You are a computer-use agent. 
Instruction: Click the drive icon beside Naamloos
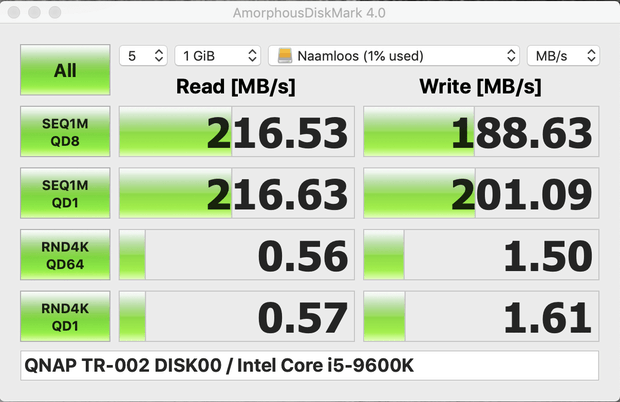(x=285, y=56)
